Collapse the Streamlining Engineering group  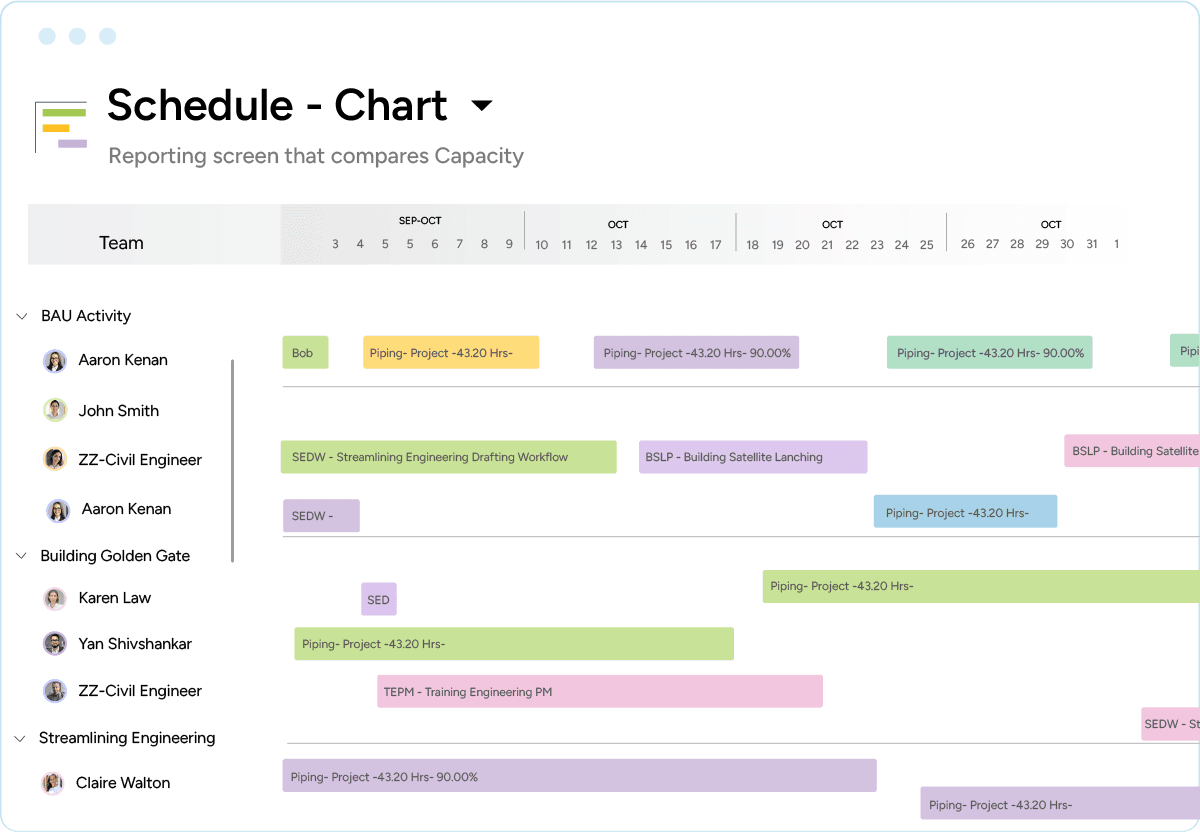coord(21,737)
